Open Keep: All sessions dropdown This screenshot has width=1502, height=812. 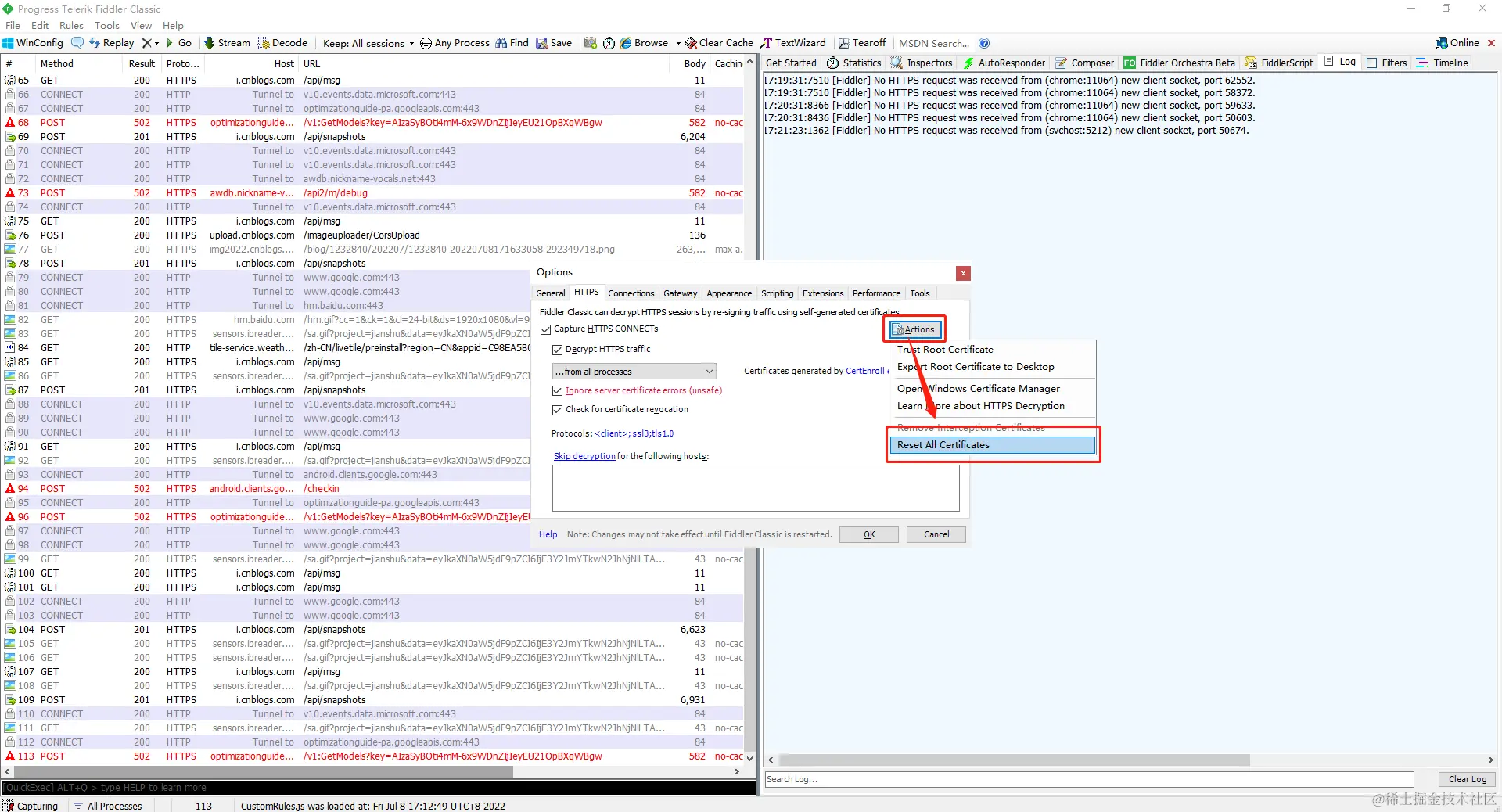pos(368,43)
